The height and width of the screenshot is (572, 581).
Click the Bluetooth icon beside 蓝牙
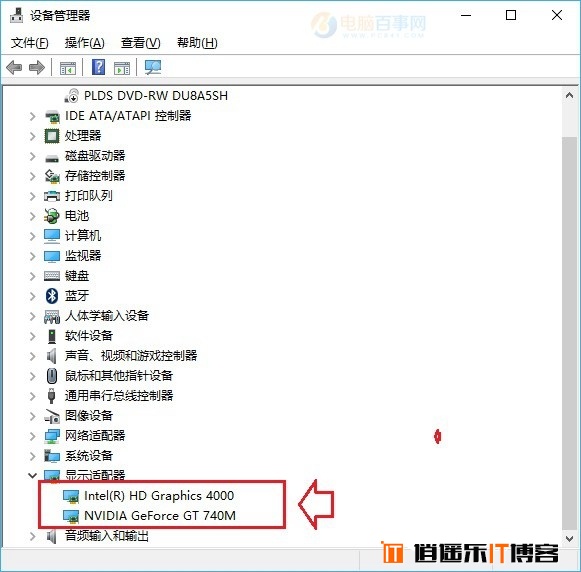click(52, 296)
